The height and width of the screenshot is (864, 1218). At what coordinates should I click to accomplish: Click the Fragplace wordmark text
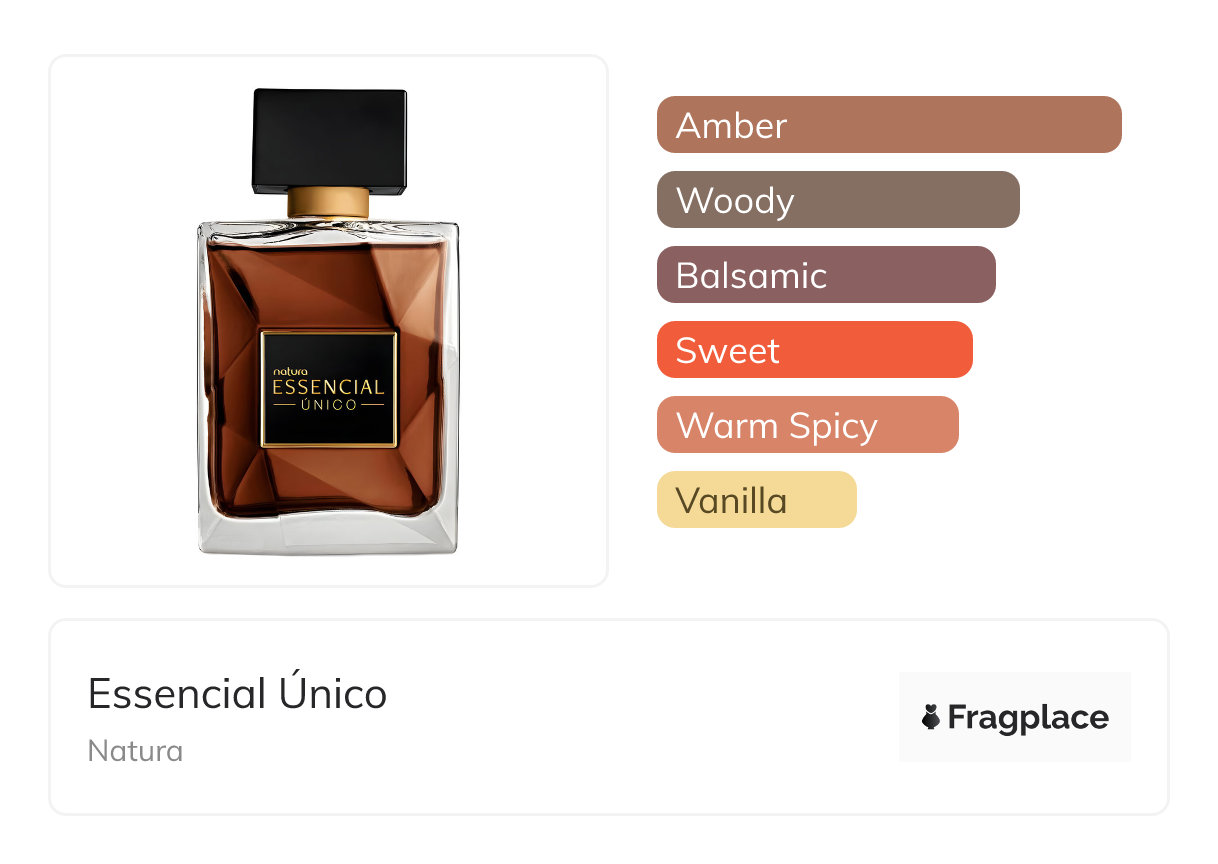1028,718
